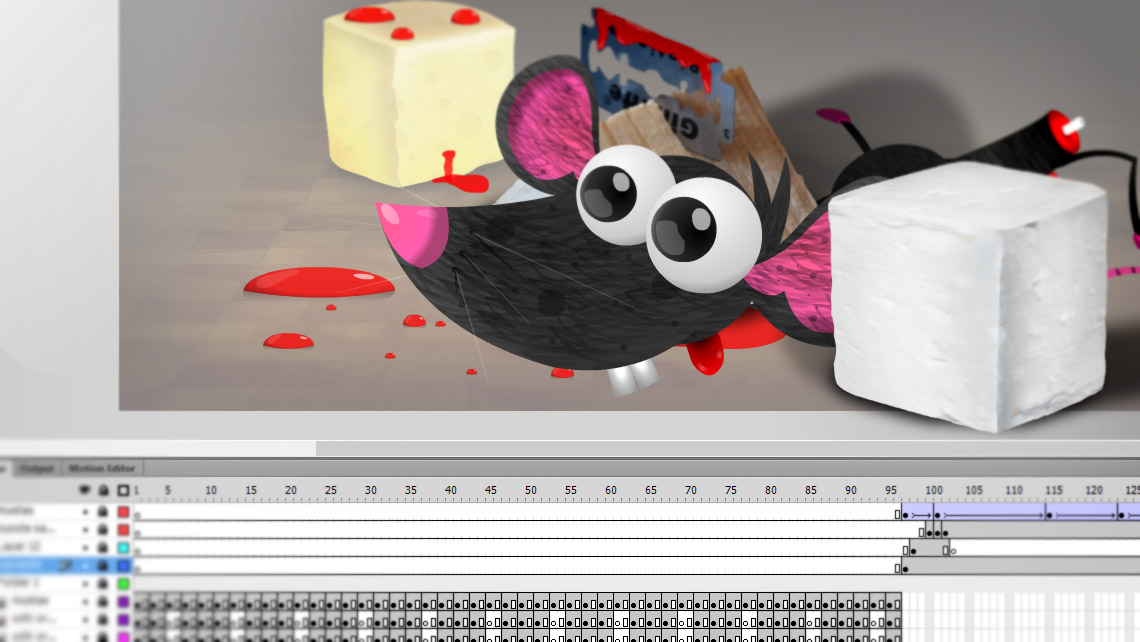The image size is (1140, 642).
Task: Click red outline swatch of top tweened layer
Action: pyautogui.click(x=124, y=512)
